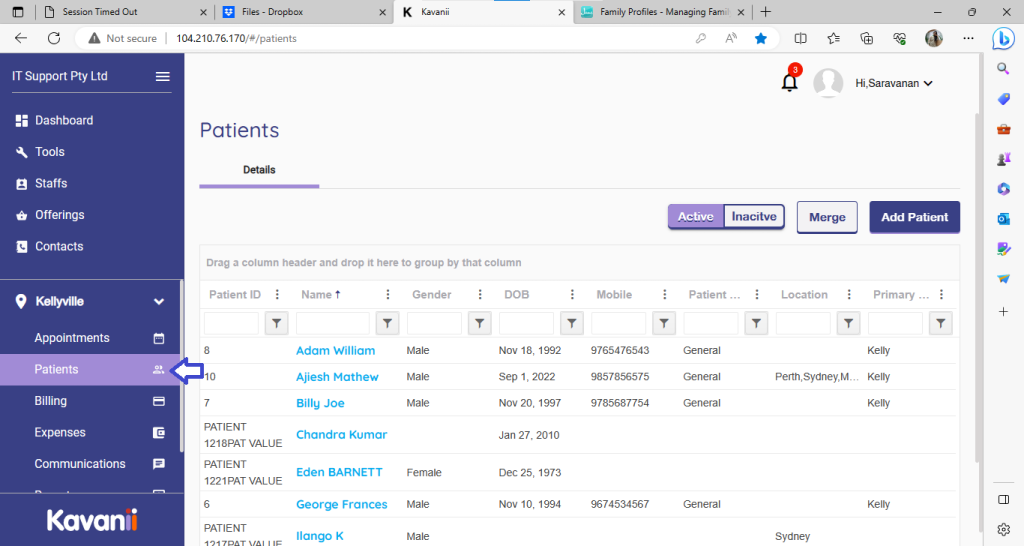The height and width of the screenshot is (546, 1024).
Task: Click the Add Patient button
Action: click(x=914, y=217)
